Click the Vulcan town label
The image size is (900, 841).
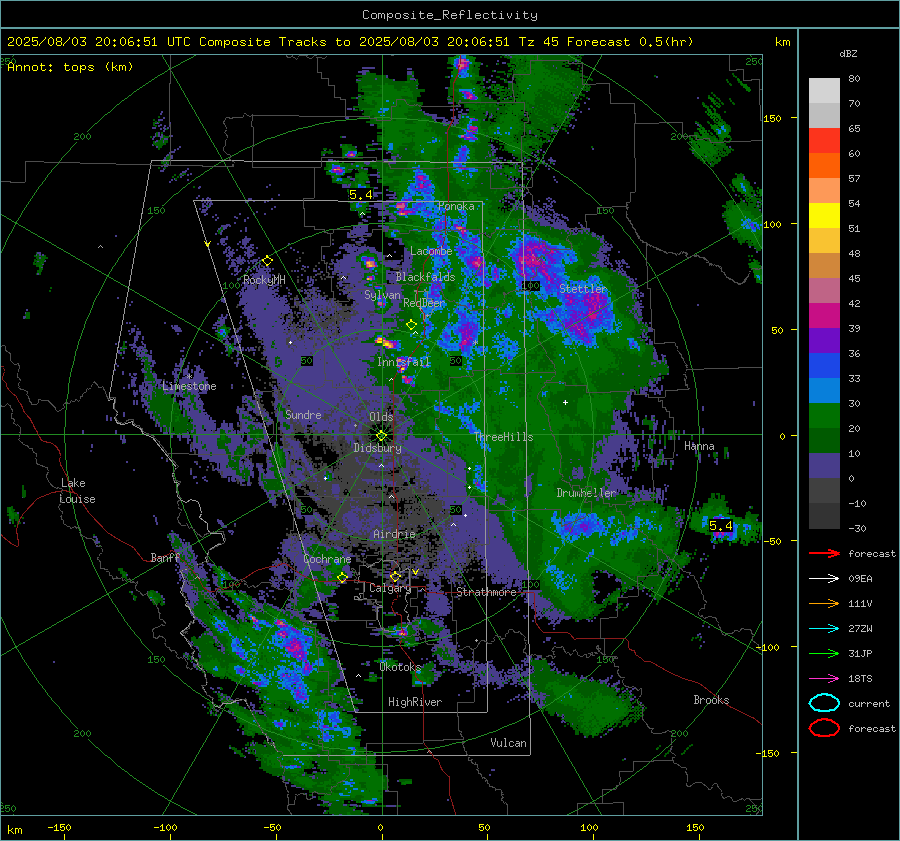(509, 743)
